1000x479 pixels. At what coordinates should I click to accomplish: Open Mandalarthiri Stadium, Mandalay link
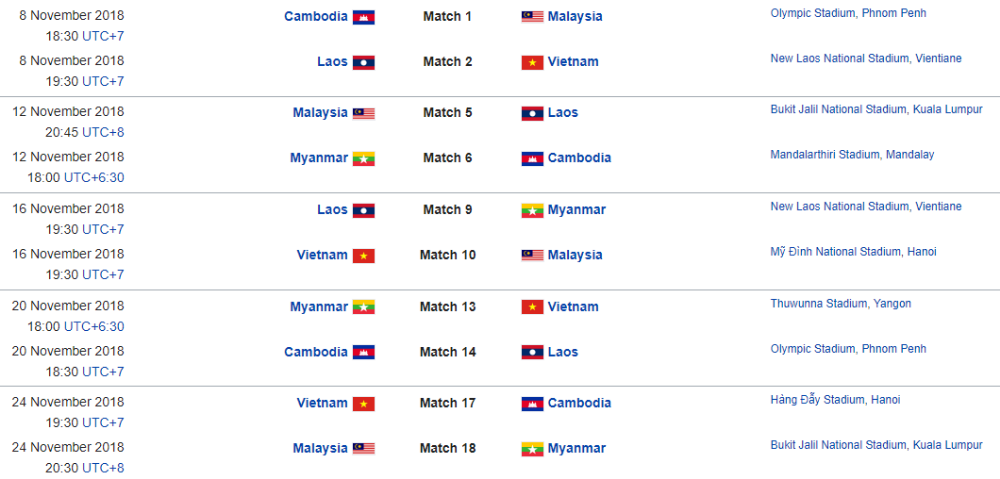852,154
